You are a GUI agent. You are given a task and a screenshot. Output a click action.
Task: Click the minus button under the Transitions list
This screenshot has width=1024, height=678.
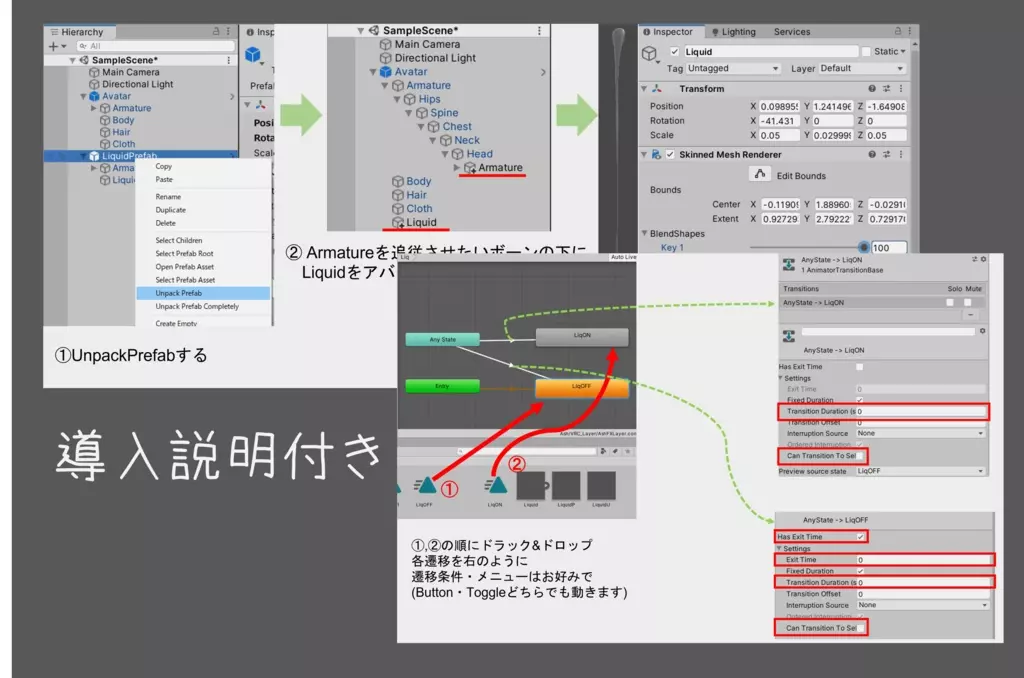[970, 315]
